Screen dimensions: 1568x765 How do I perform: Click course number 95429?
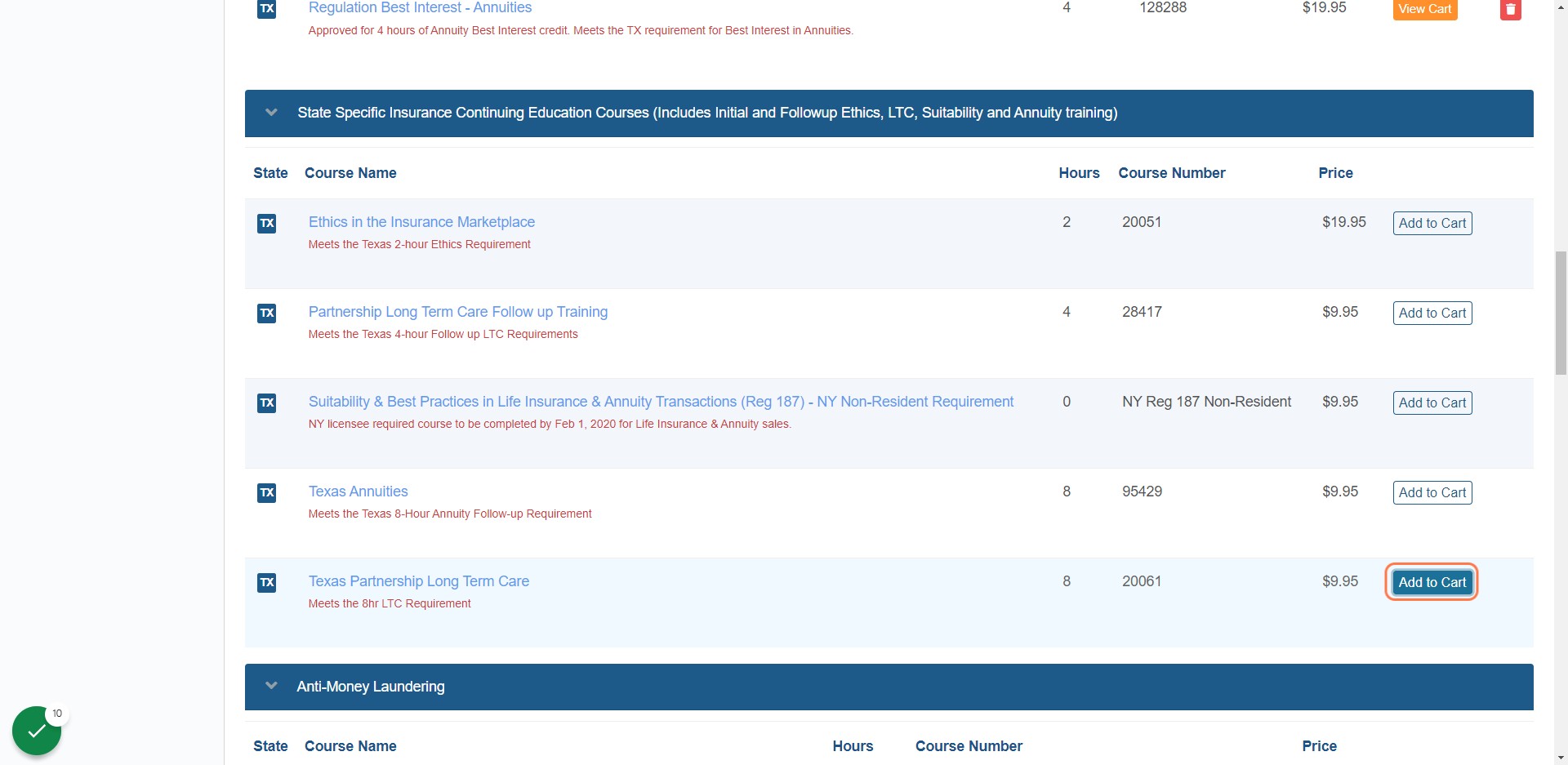click(x=1142, y=491)
